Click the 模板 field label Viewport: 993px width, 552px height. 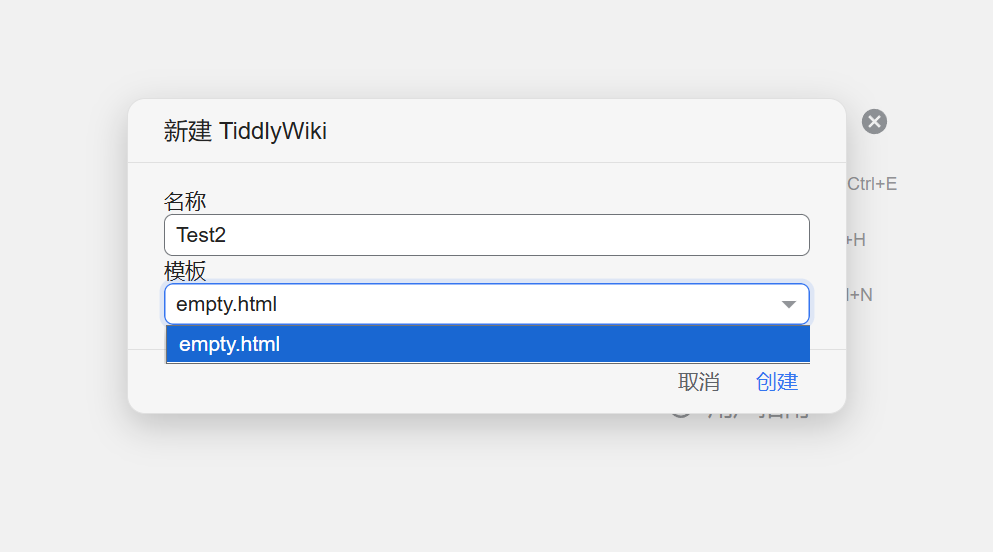coord(185,271)
